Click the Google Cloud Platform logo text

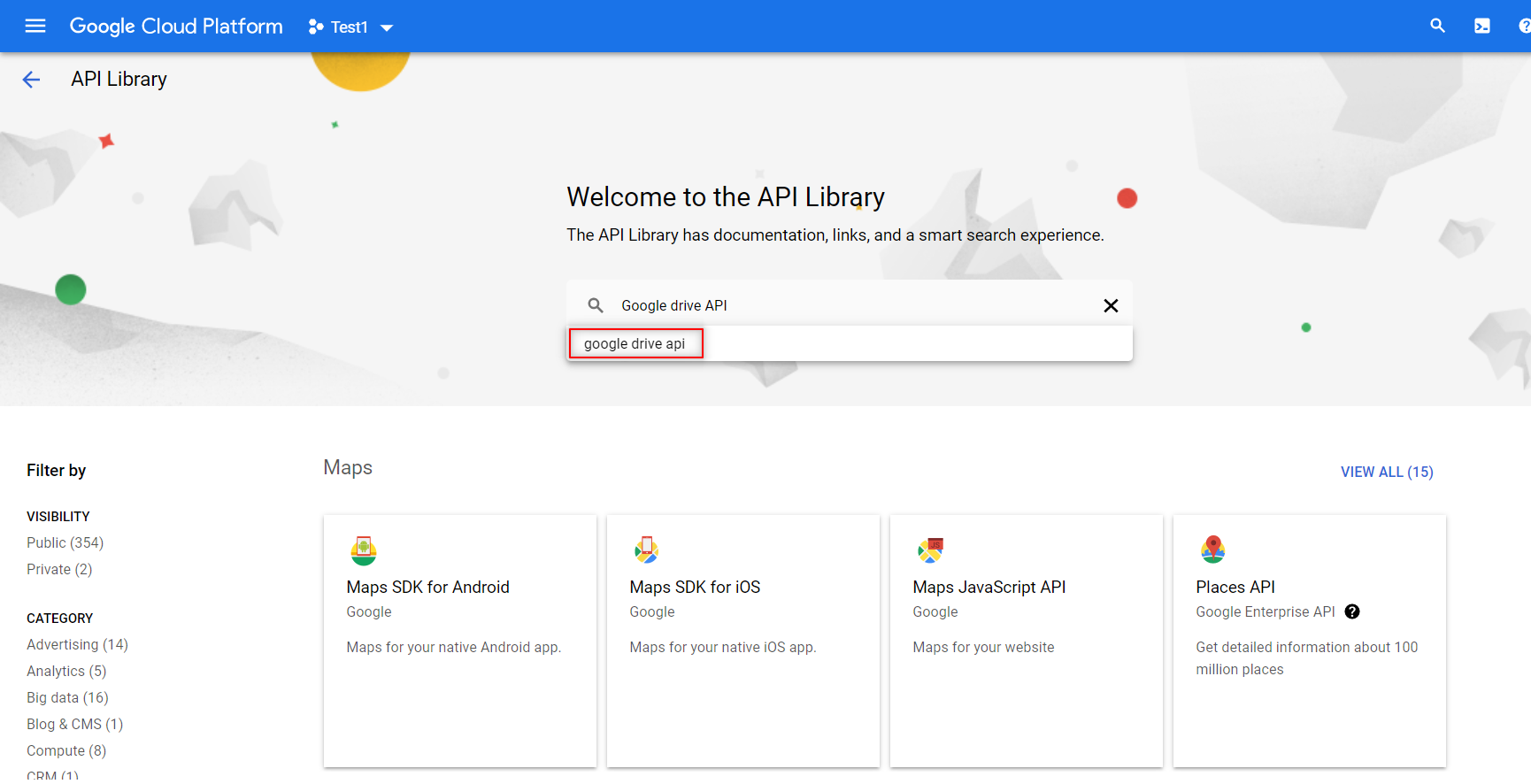[x=176, y=27]
